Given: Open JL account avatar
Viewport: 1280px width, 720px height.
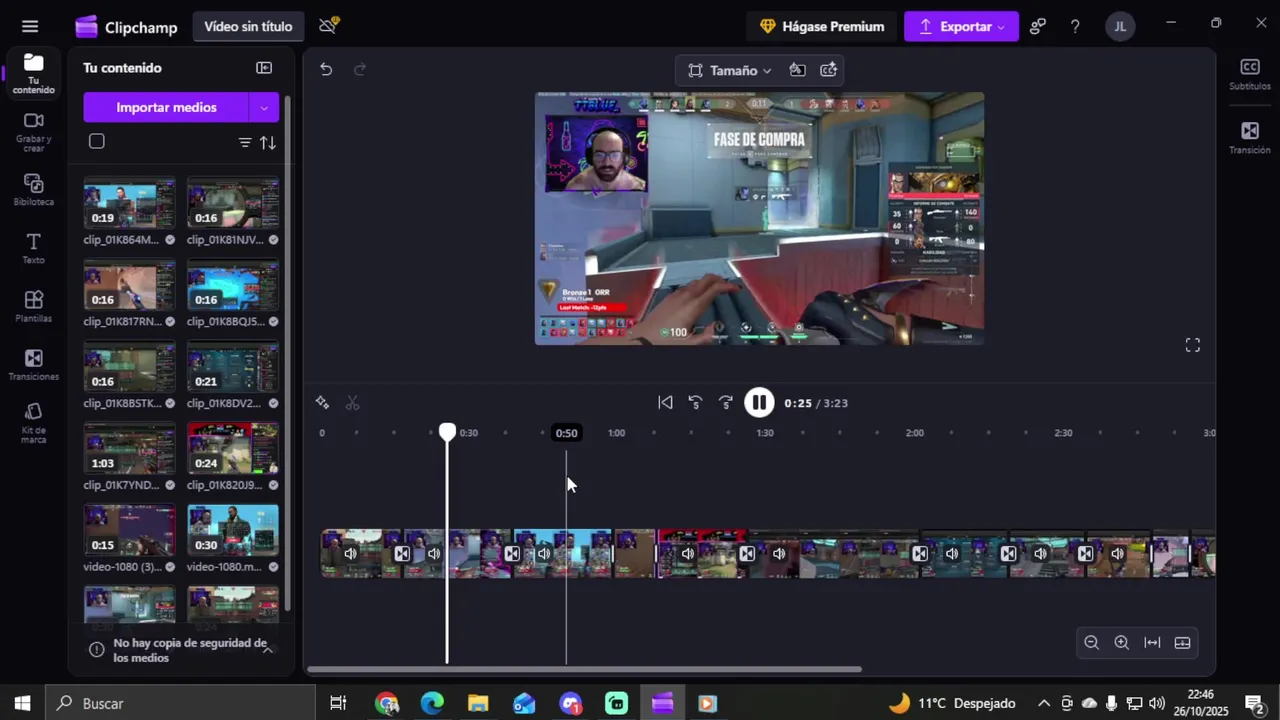Looking at the screenshot, I should 1120,27.
